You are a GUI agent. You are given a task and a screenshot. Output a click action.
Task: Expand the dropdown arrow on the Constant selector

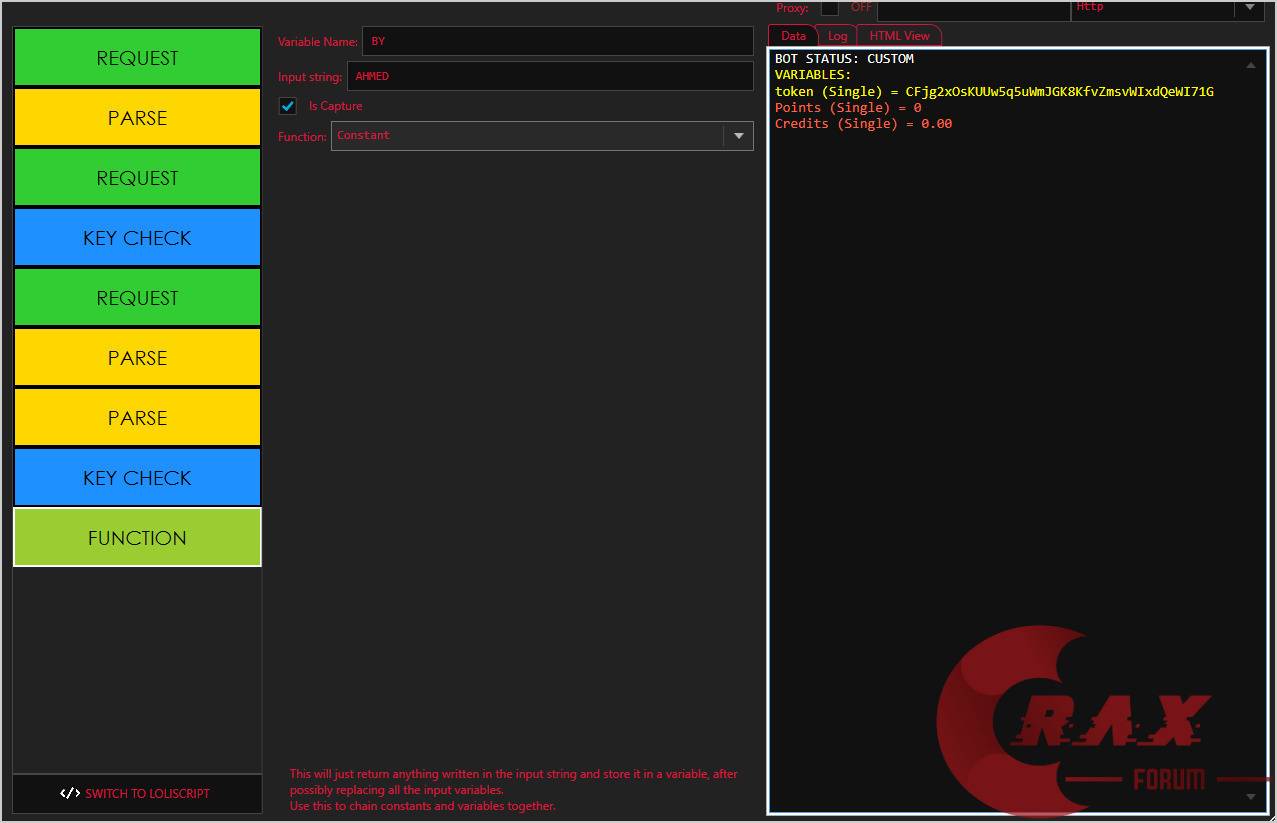point(739,136)
